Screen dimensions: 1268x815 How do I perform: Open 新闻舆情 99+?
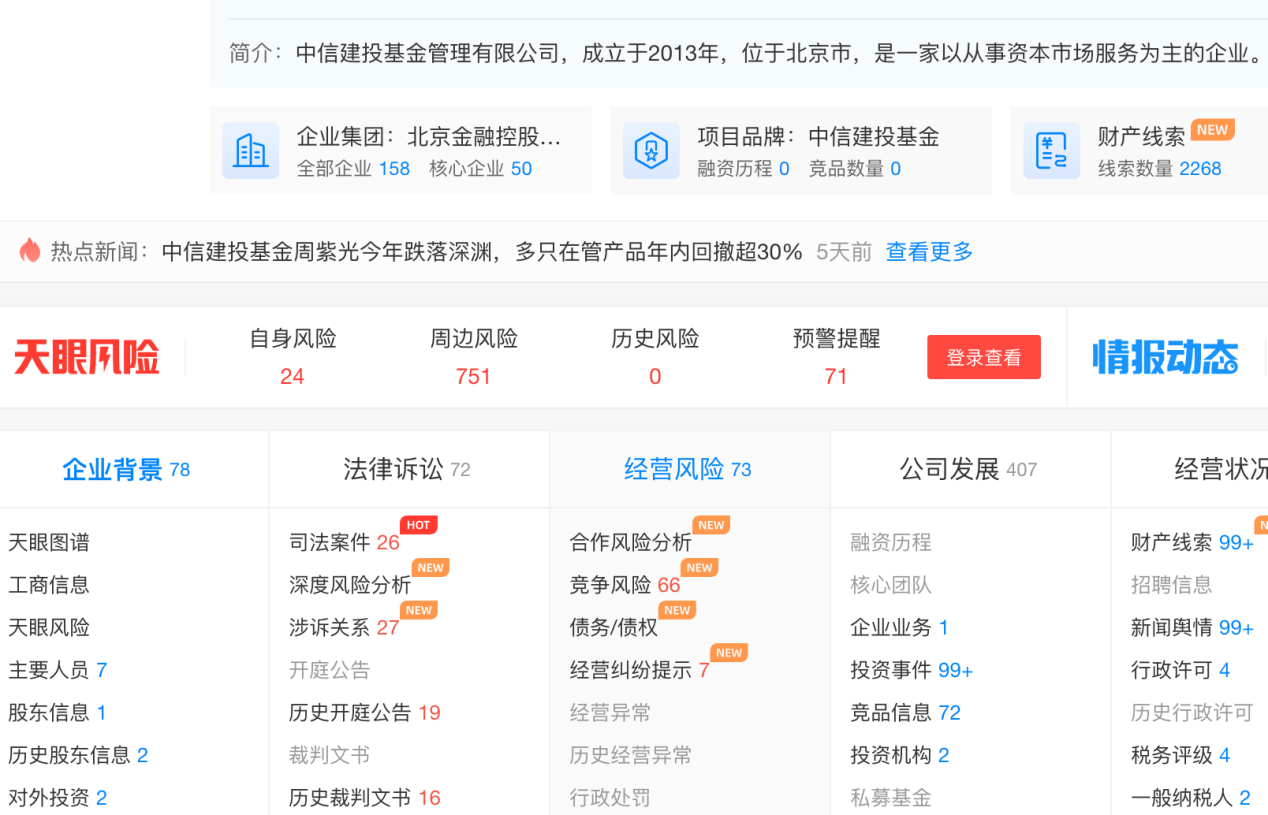click(1192, 628)
